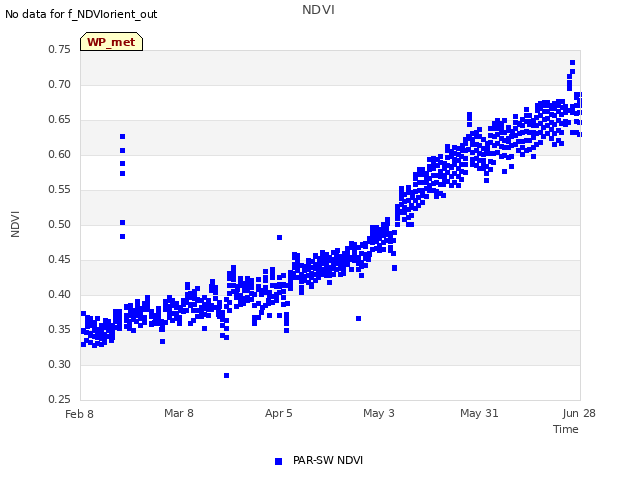Click the 0.25 y-axis value
Image resolution: width=640 pixels, height=480 pixels.
[59, 399]
